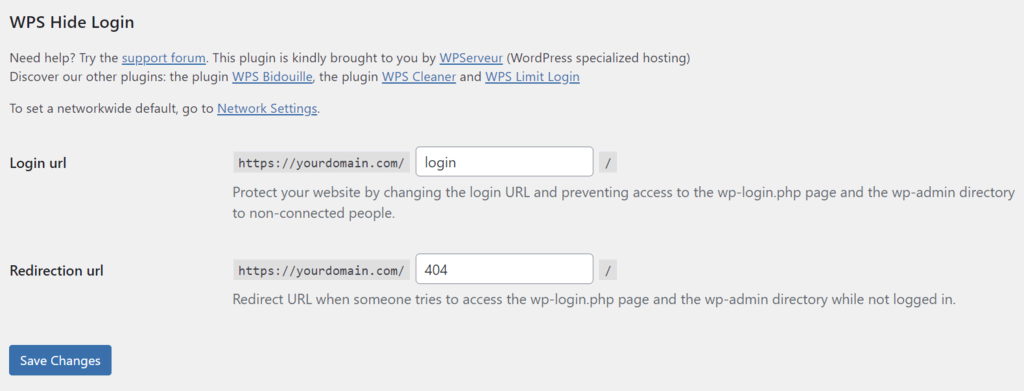Select the domain prefix beside the 404 field
This screenshot has height=391, width=1024.
coord(321,270)
